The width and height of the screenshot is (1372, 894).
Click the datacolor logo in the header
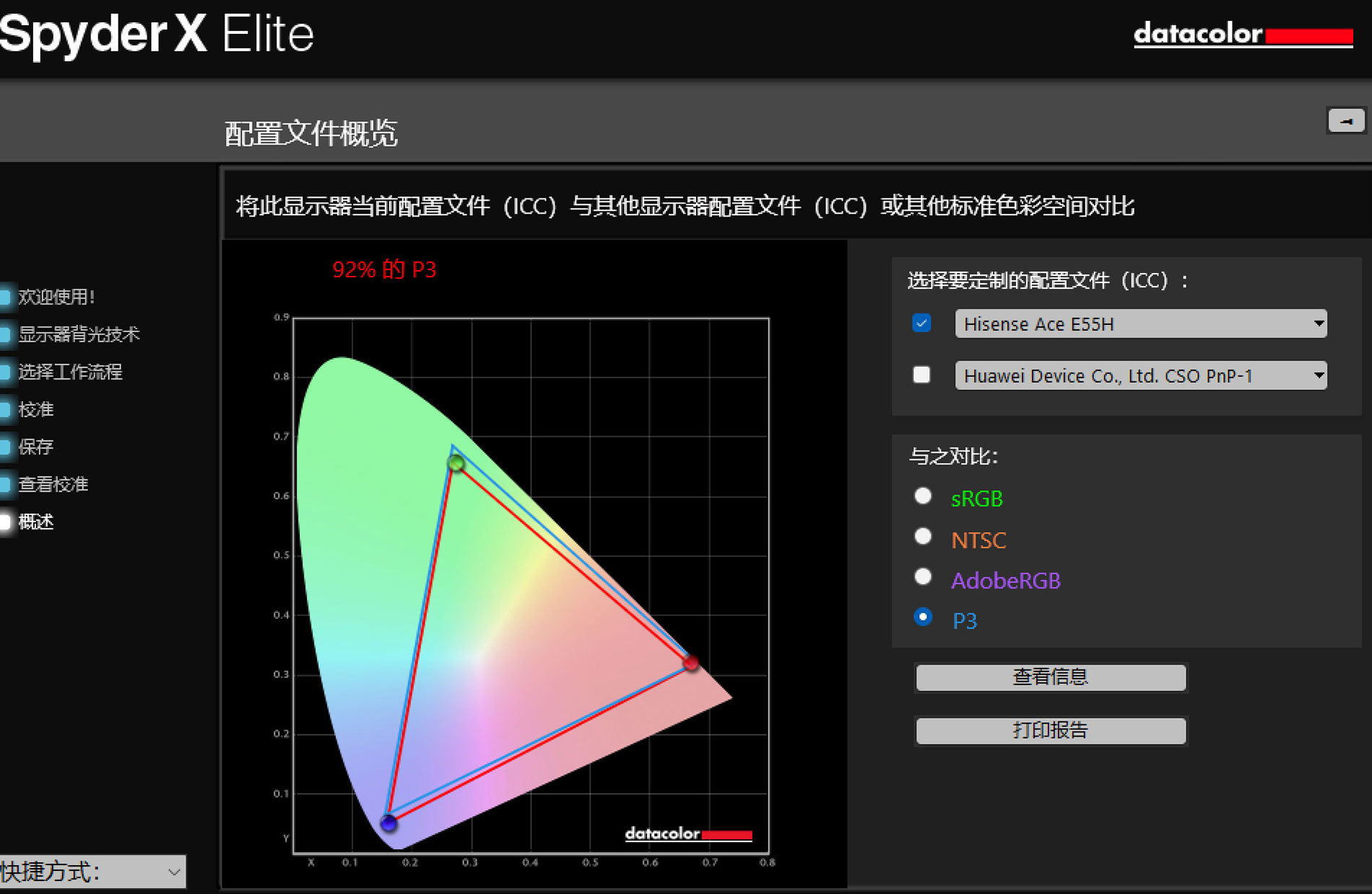[x=1243, y=34]
